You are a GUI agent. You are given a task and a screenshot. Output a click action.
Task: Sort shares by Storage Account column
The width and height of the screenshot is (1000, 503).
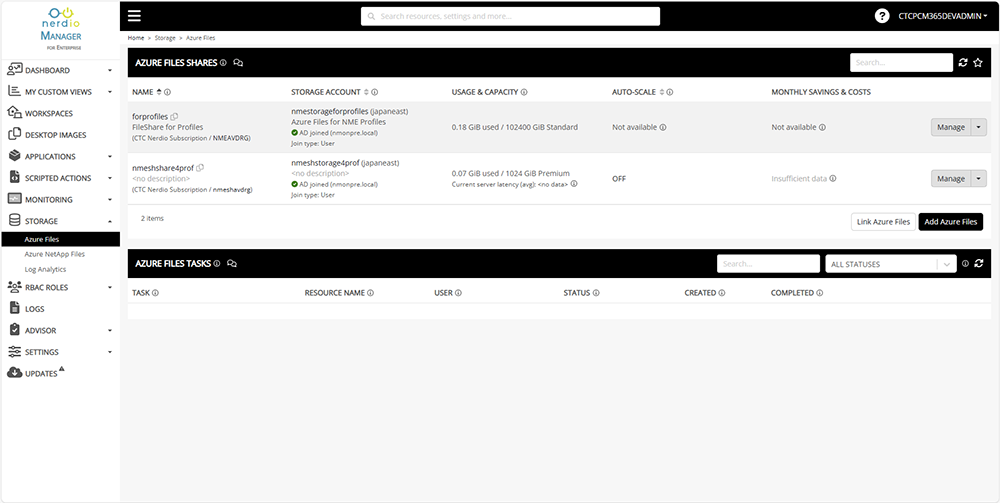(x=366, y=92)
